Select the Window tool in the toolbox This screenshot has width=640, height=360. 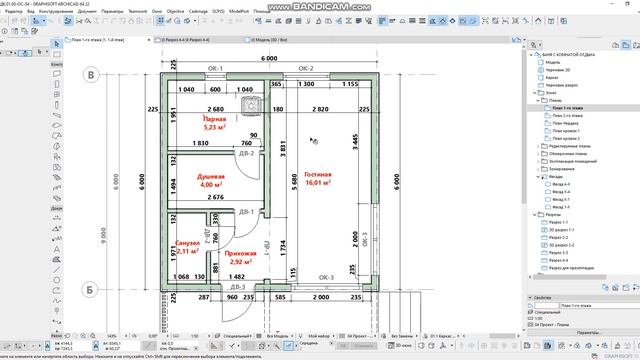[57, 94]
